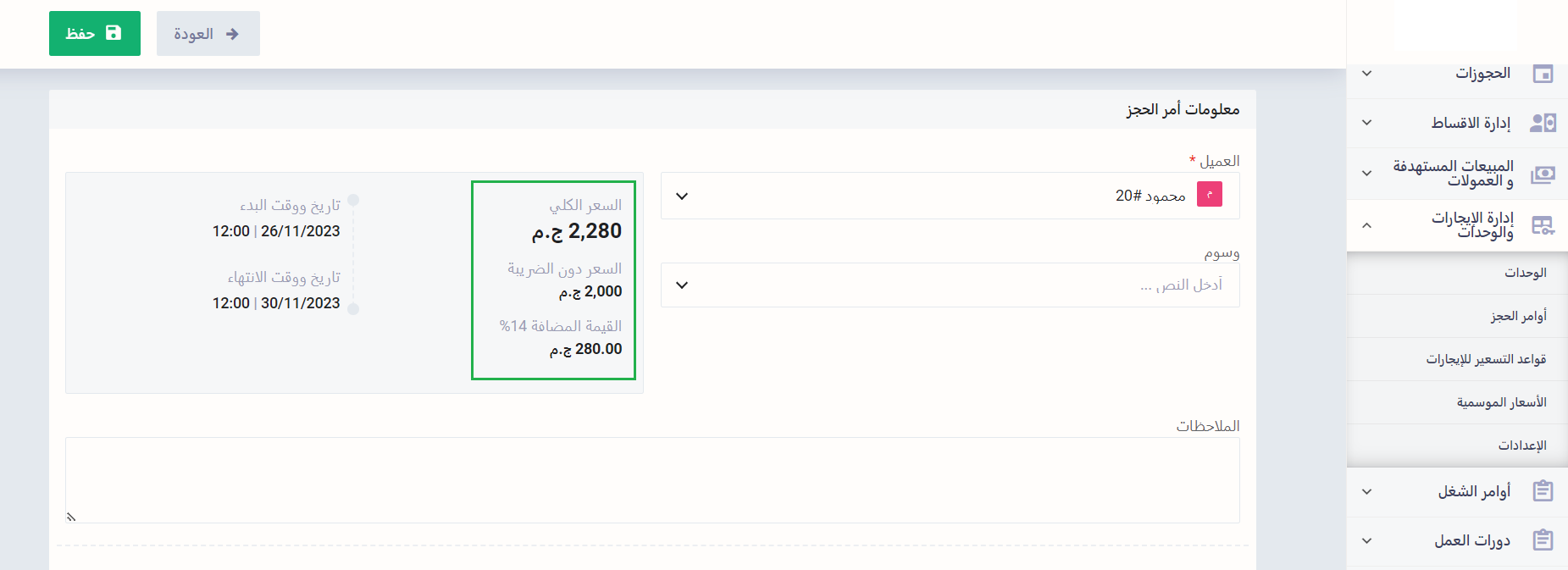Screen dimensions: 1568x570
Task: Go to أوامر الحجز submenu item
Action: coord(1518,316)
